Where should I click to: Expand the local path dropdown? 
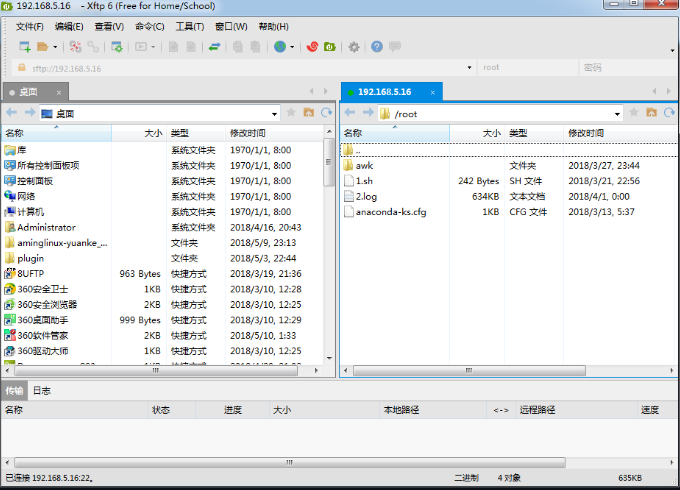tap(277, 114)
